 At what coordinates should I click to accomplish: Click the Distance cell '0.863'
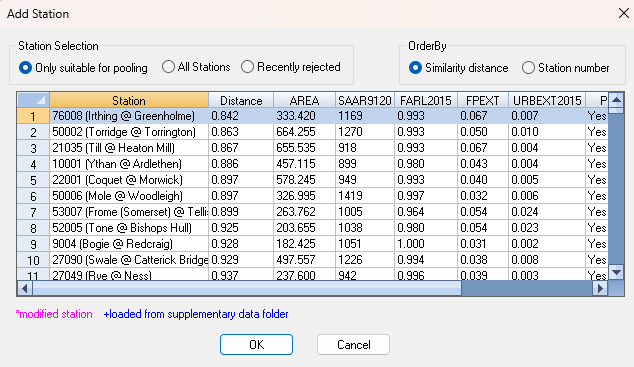[241, 132]
